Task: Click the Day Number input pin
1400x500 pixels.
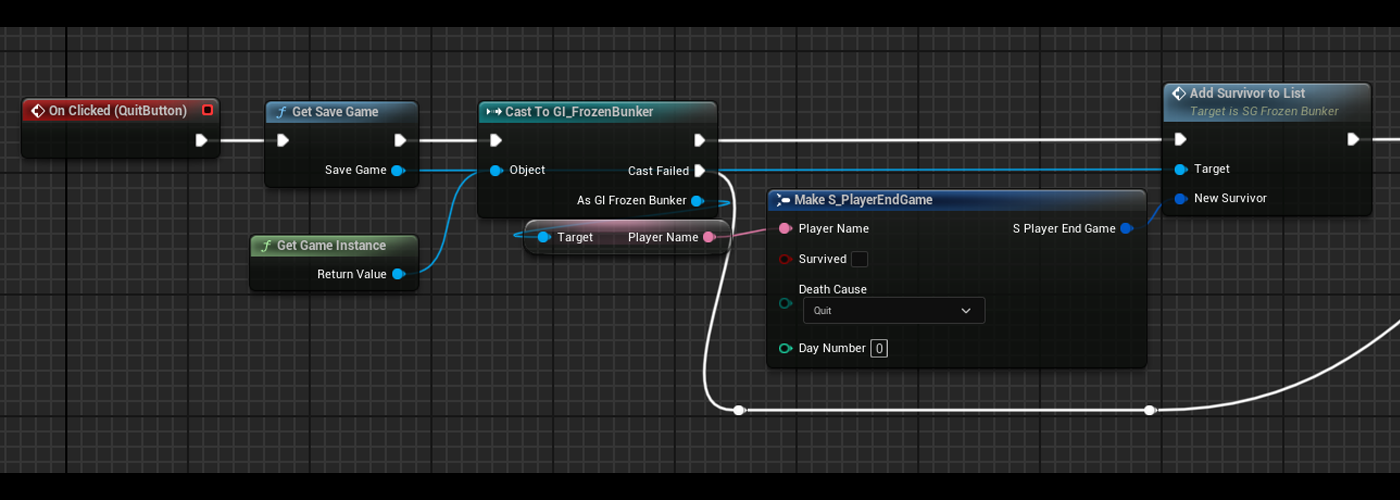Action: [x=785, y=348]
